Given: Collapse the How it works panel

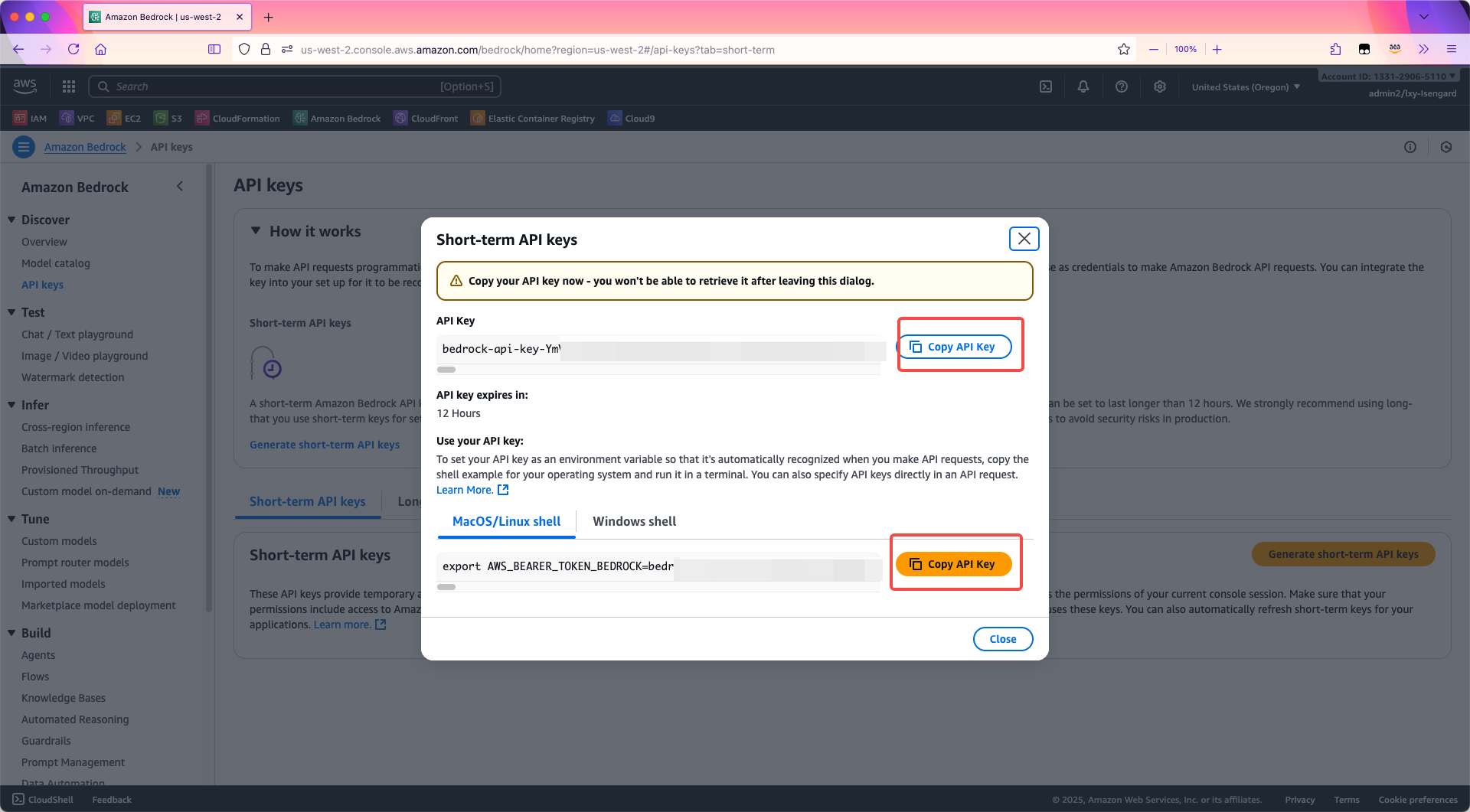Looking at the screenshot, I should (x=256, y=230).
